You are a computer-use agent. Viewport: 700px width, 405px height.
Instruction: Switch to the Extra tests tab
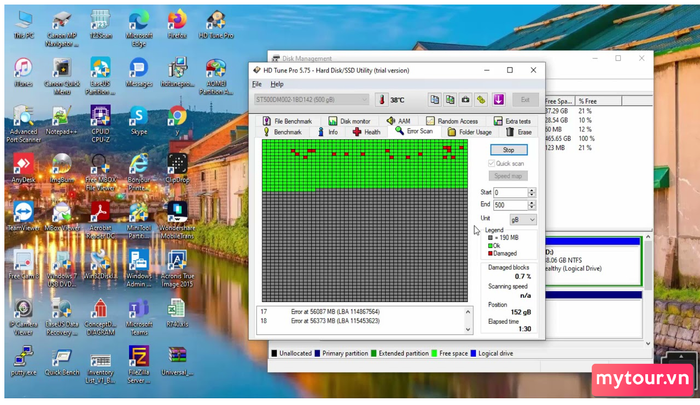512,121
